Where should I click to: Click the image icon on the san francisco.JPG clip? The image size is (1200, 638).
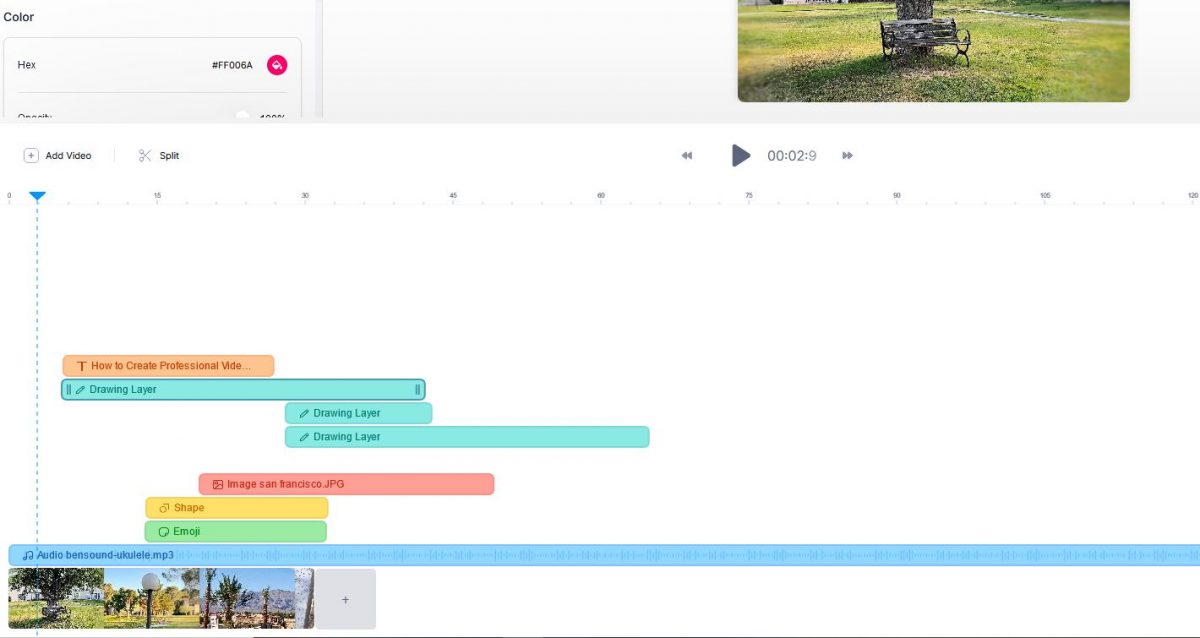(218, 483)
